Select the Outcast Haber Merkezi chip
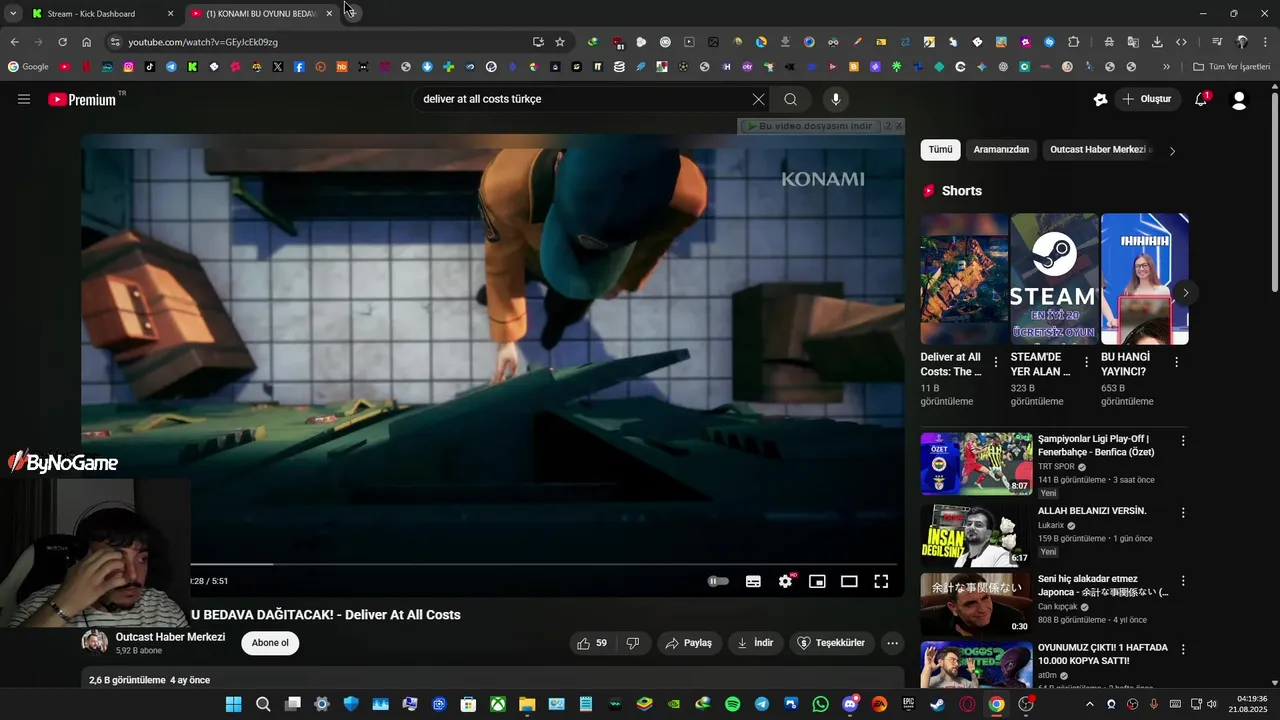 point(1098,150)
